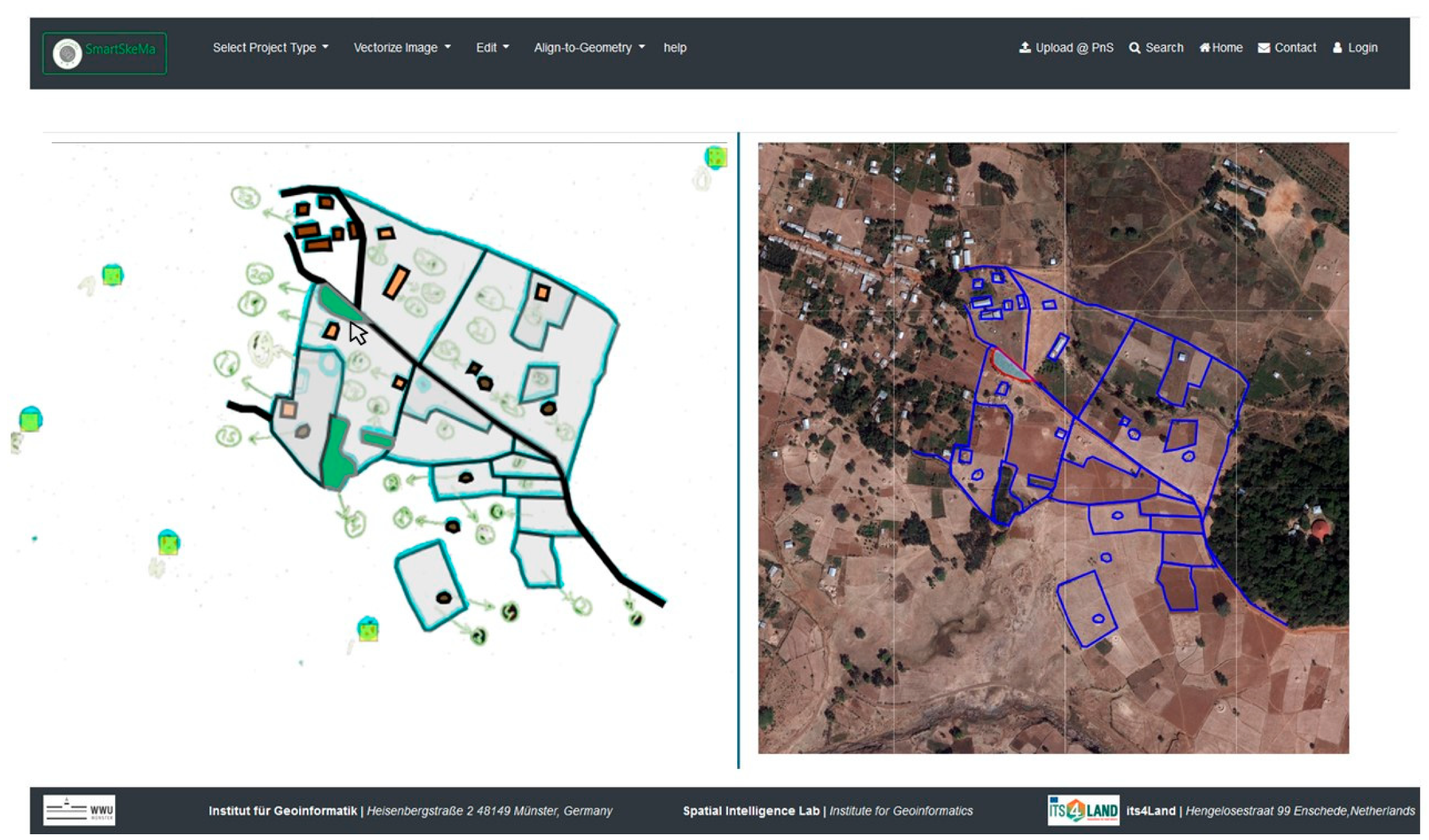Click the SmartSkeMa logo icon

67,53
